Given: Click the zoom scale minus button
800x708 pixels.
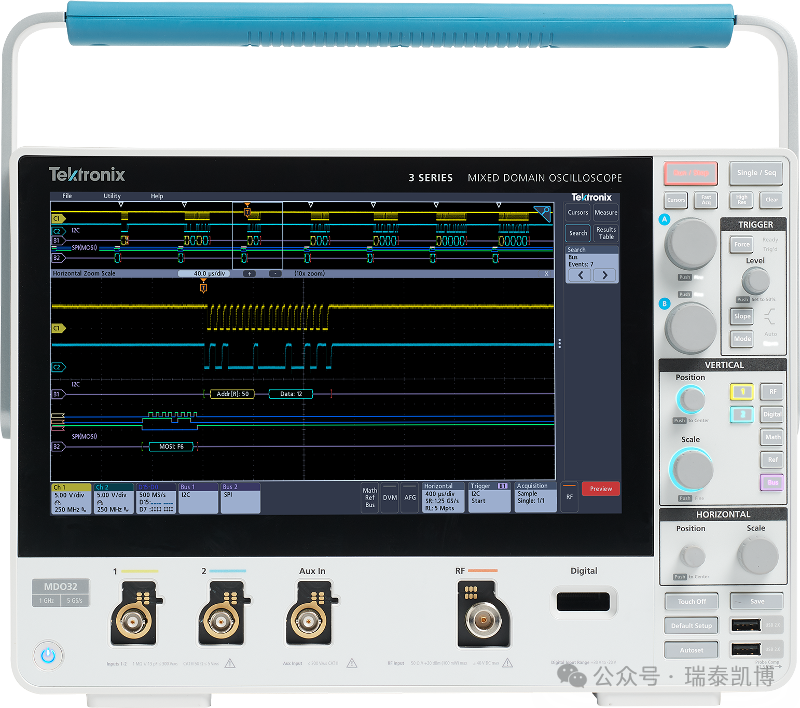Looking at the screenshot, I should click(x=274, y=273).
